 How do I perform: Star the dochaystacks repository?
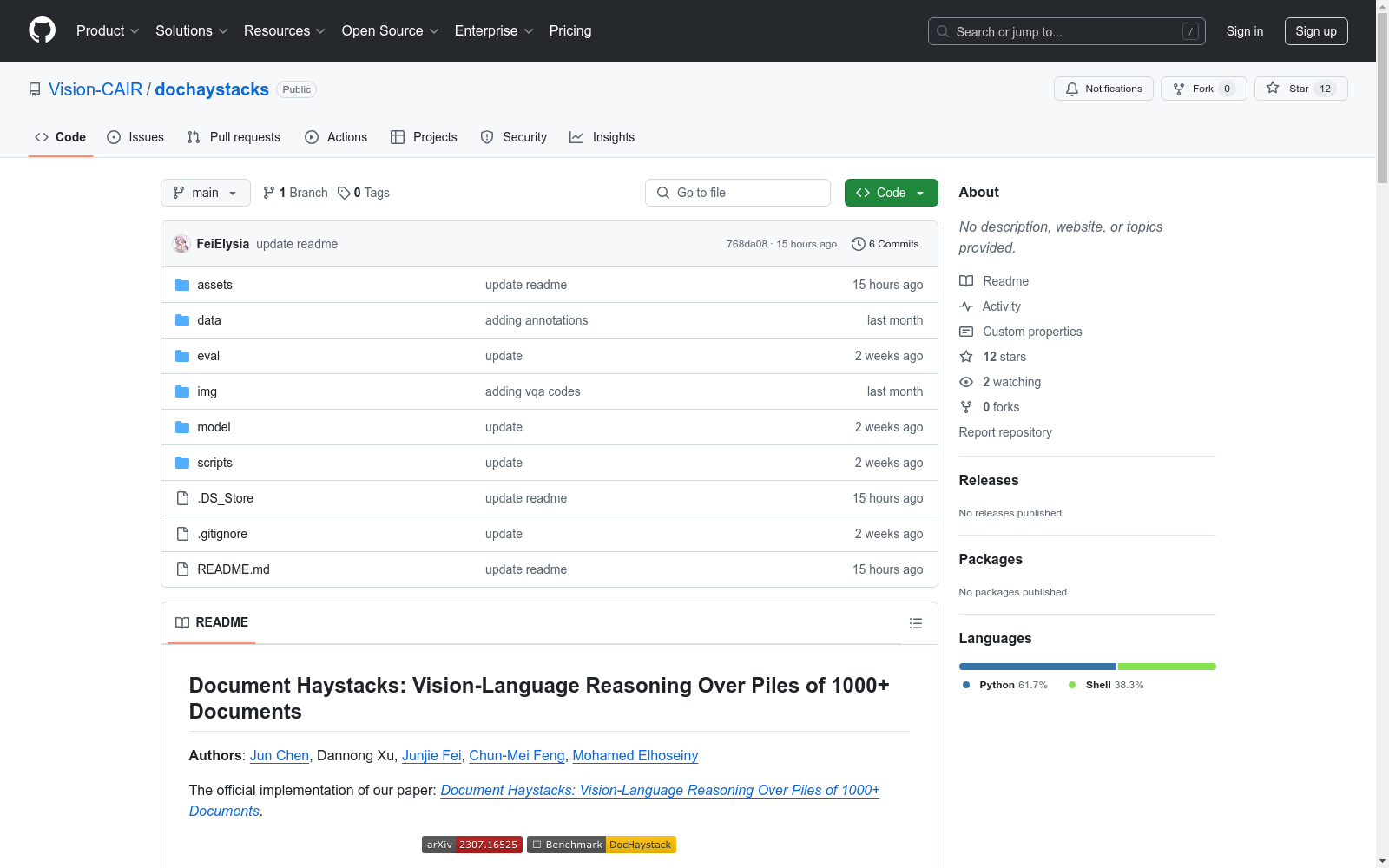coord(1300,89)
